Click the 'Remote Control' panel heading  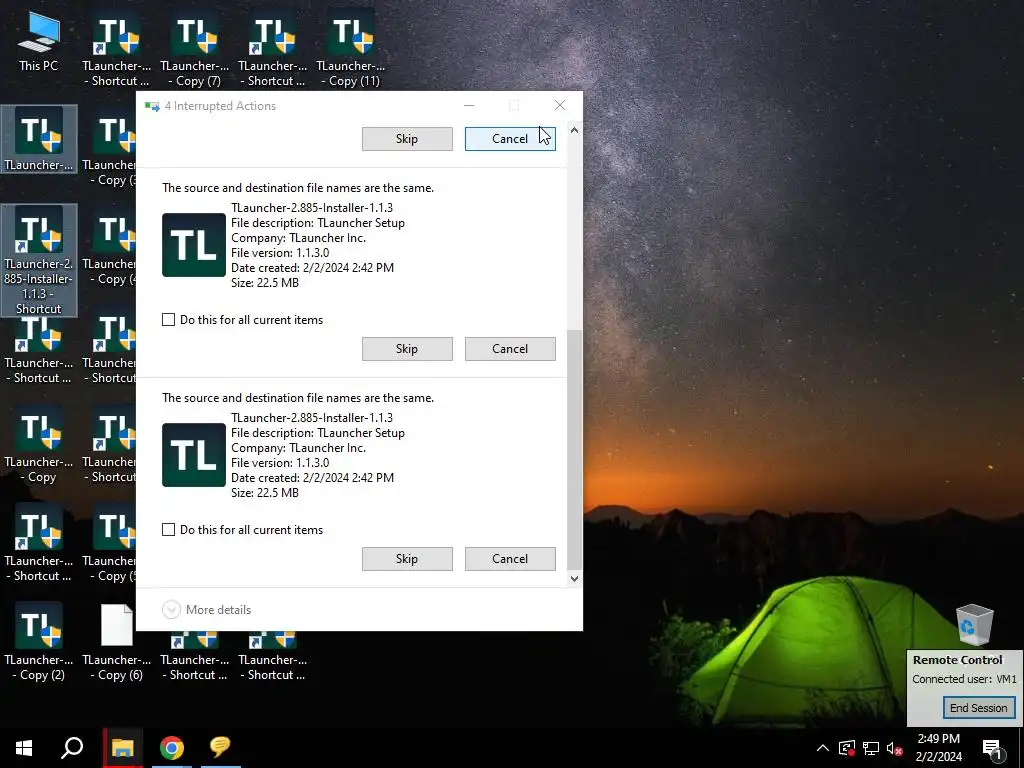(957, 660)
